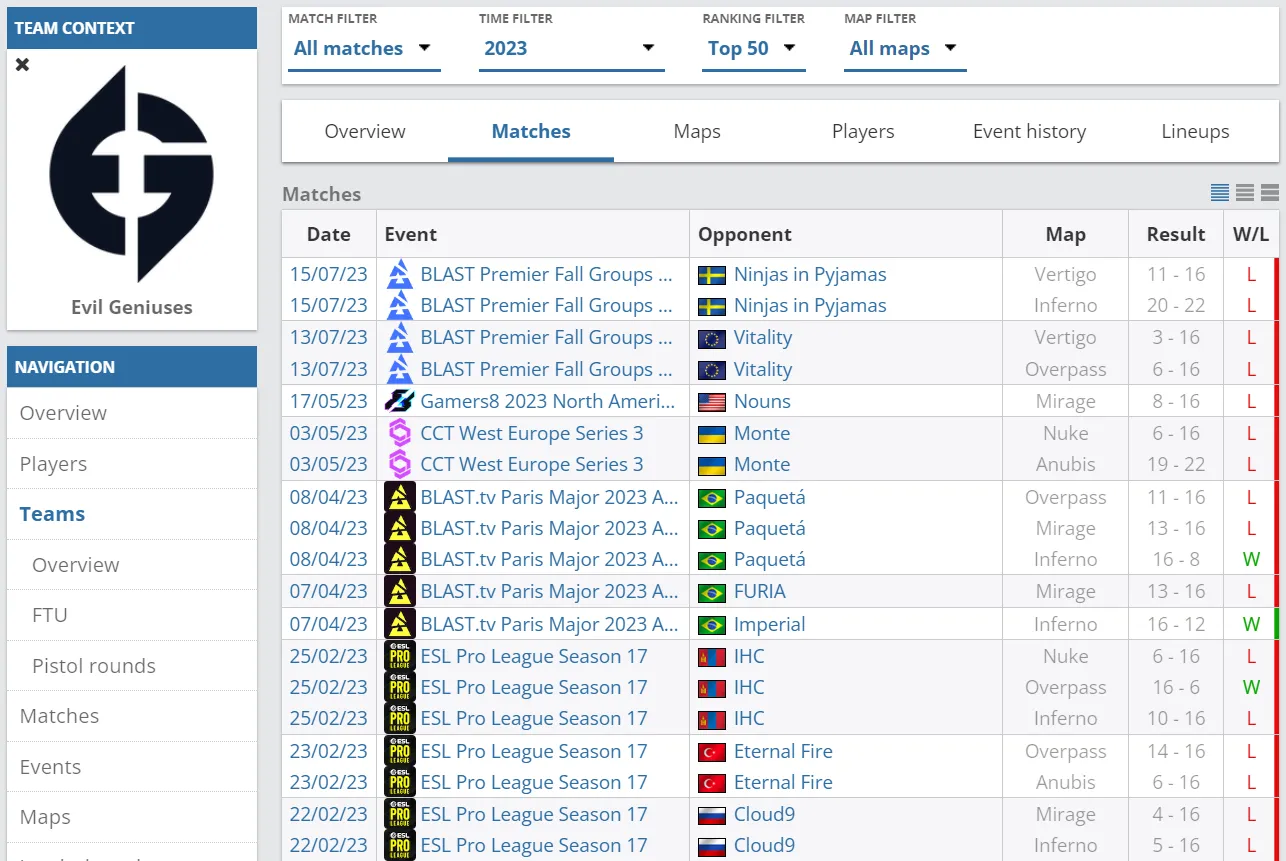Click the EU flag in the Vitality Overpass row
The width and height of the screenshot is (1286, 861).
click(712, 370)
